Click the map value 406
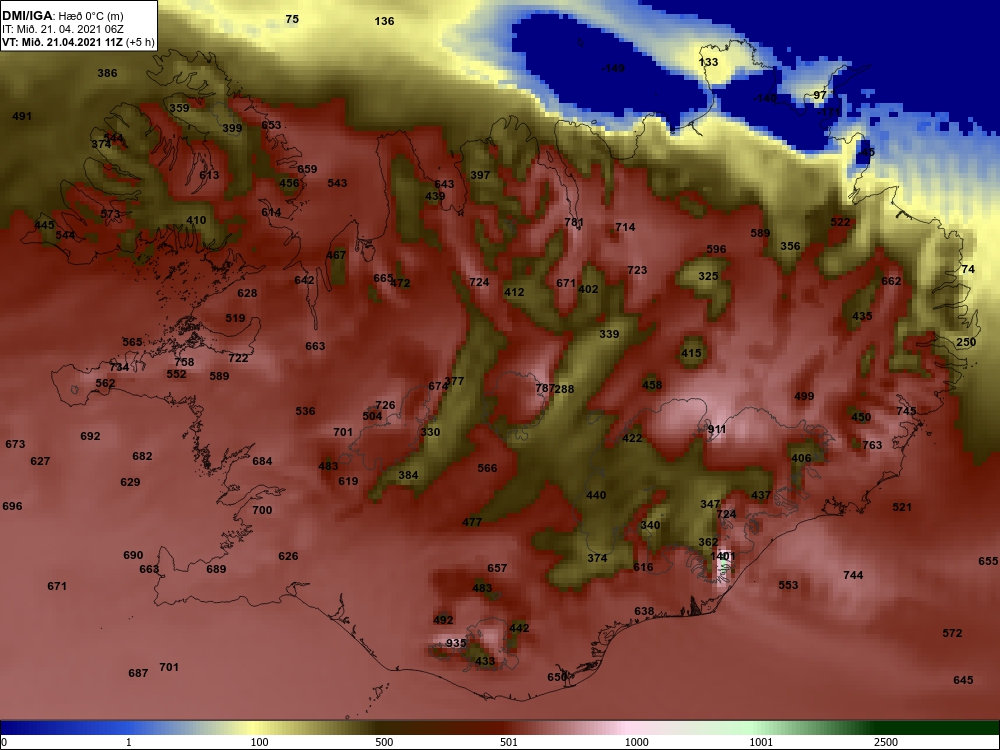 point(801,458)
